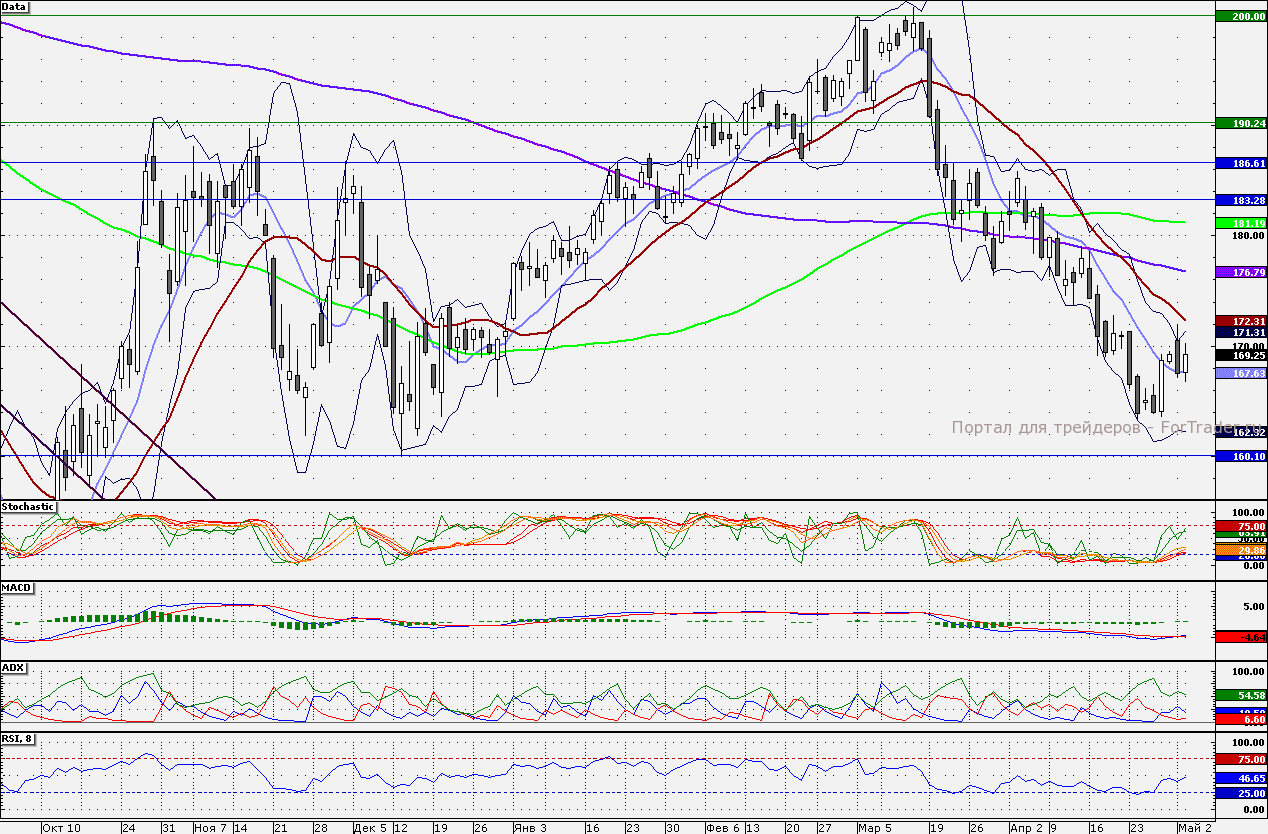
Task: Select the 29.86 orange Stochastic value tag
Action: point(1240,550)
